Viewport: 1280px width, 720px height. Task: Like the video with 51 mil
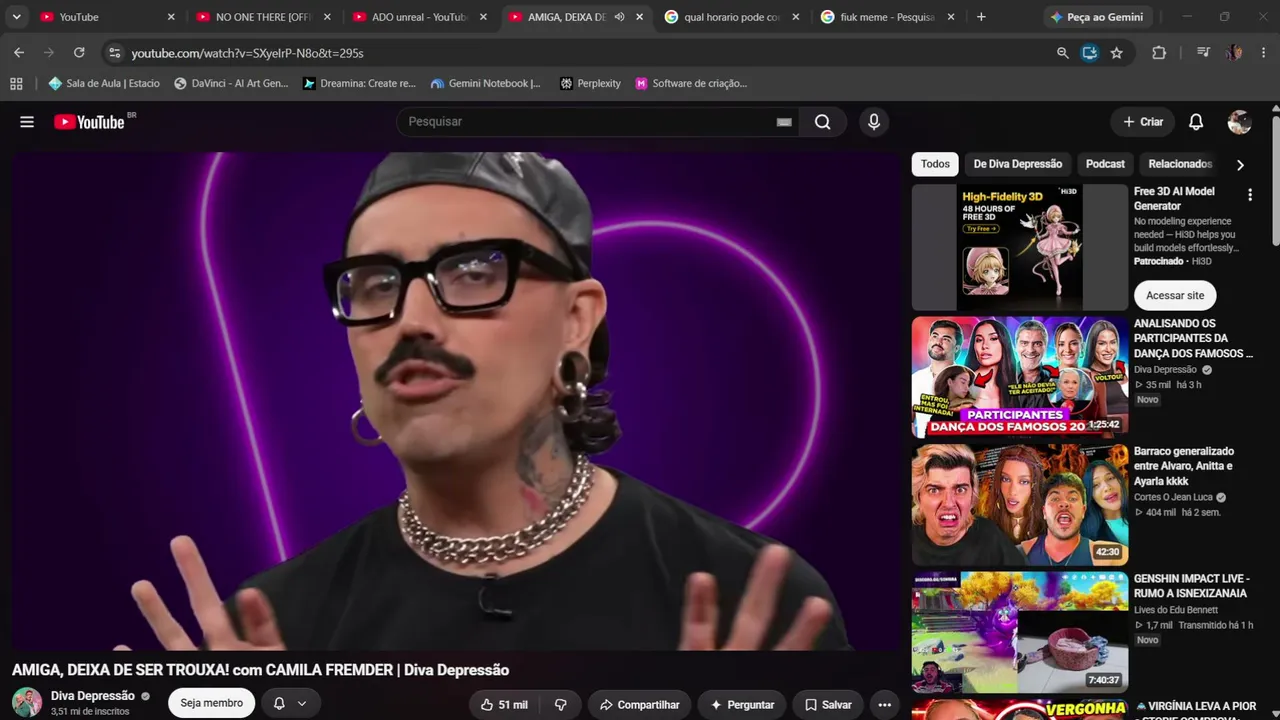coord(504,705)
